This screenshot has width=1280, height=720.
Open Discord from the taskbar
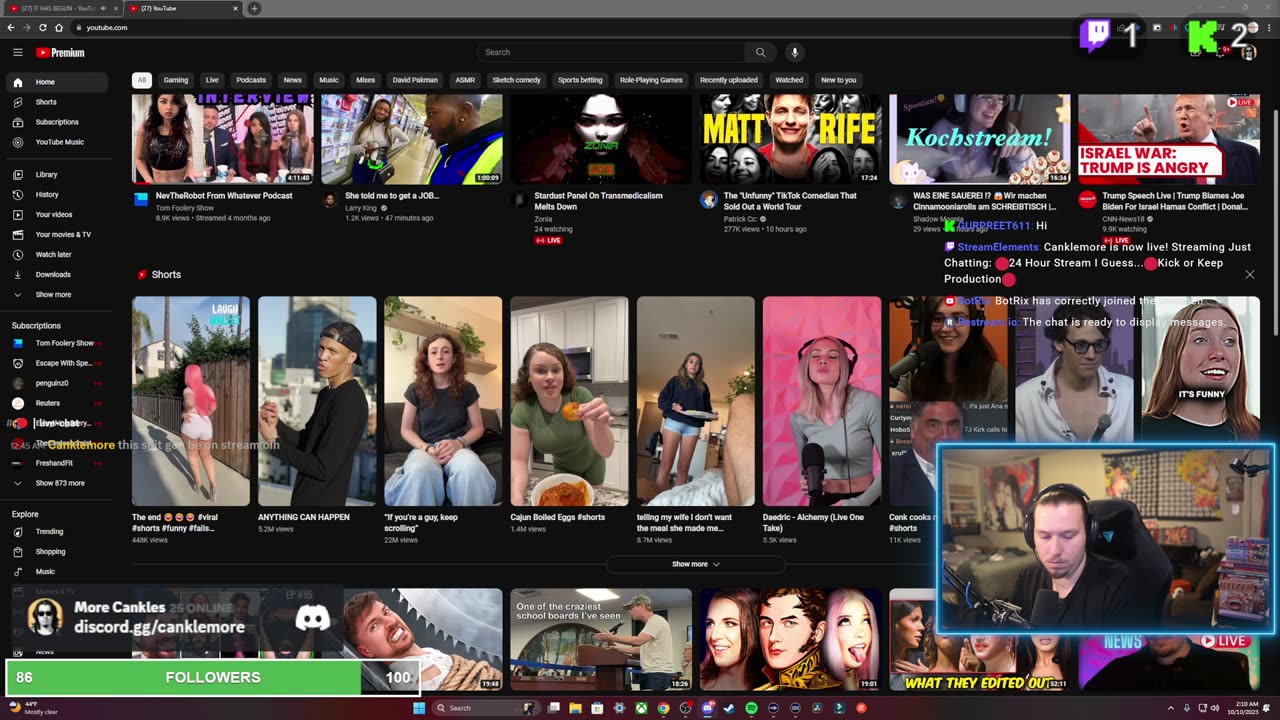[x=707, y=708]
